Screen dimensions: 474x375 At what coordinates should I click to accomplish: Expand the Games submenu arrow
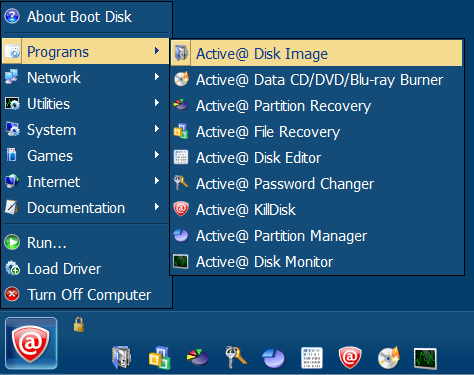click(x=157, y=155)
